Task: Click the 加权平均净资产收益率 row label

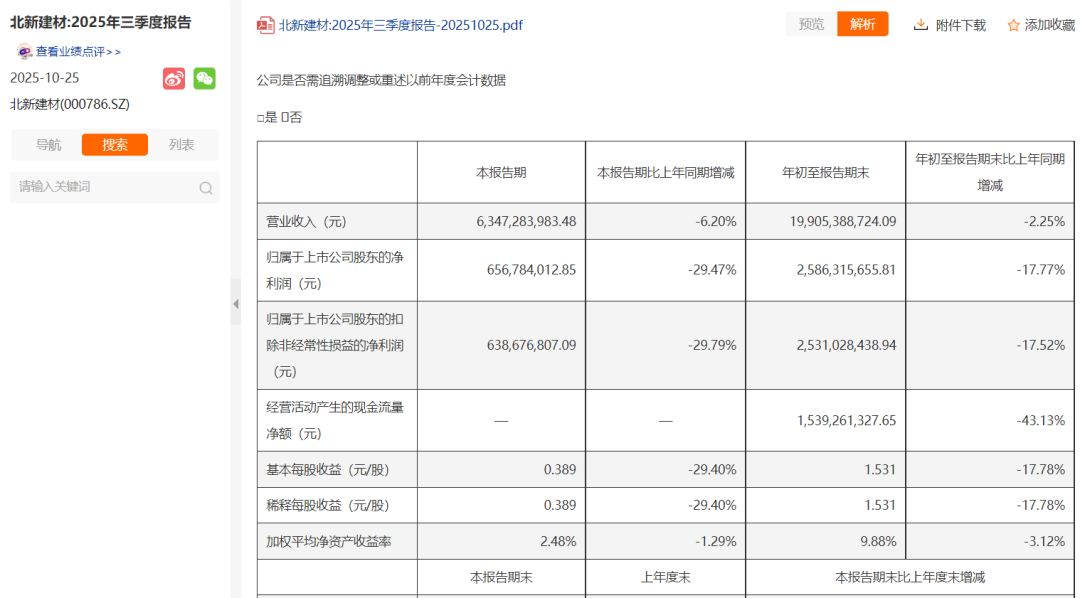Action: click(329, 542)
